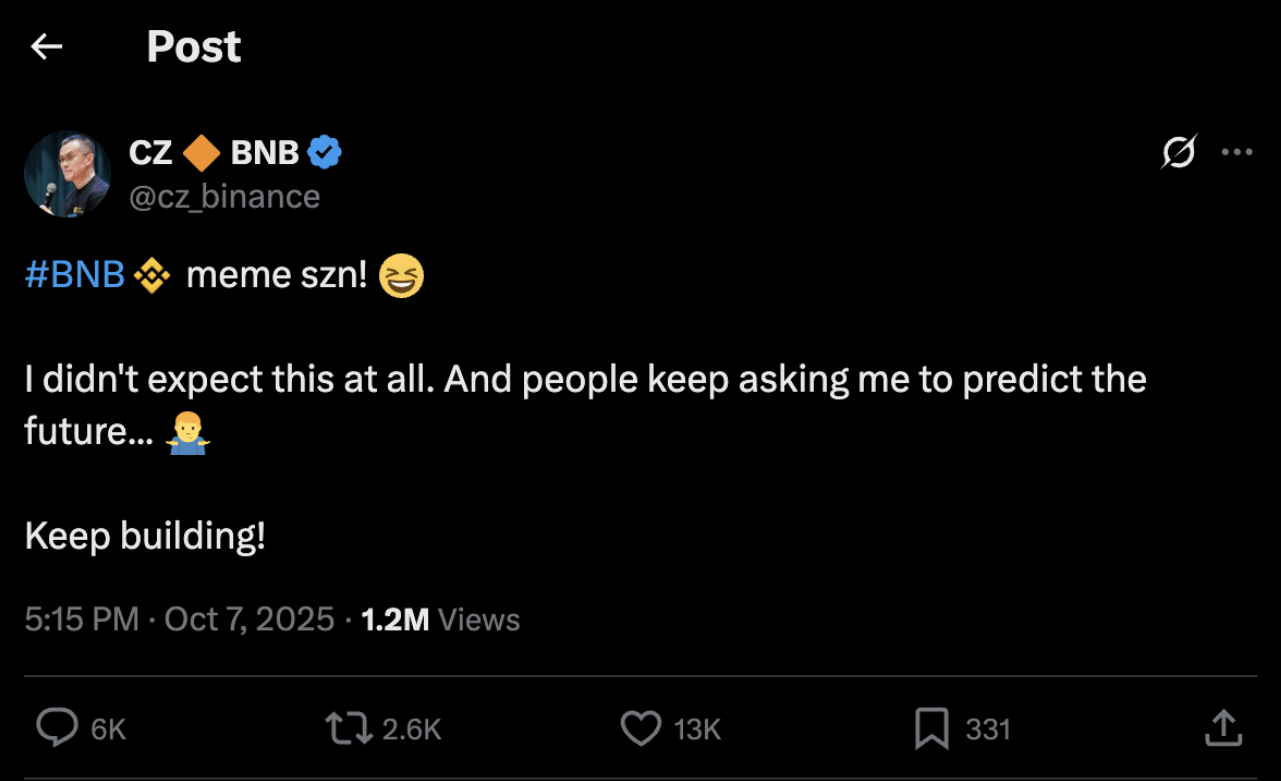
Task: Click the Post header title
Action: [193, 46]
